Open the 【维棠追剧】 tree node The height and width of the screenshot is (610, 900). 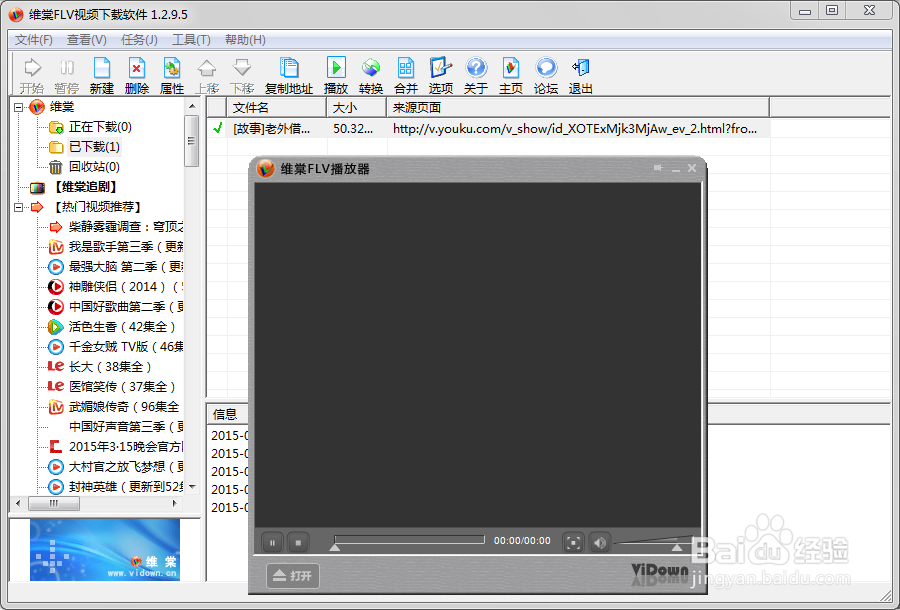pos(85,187)
